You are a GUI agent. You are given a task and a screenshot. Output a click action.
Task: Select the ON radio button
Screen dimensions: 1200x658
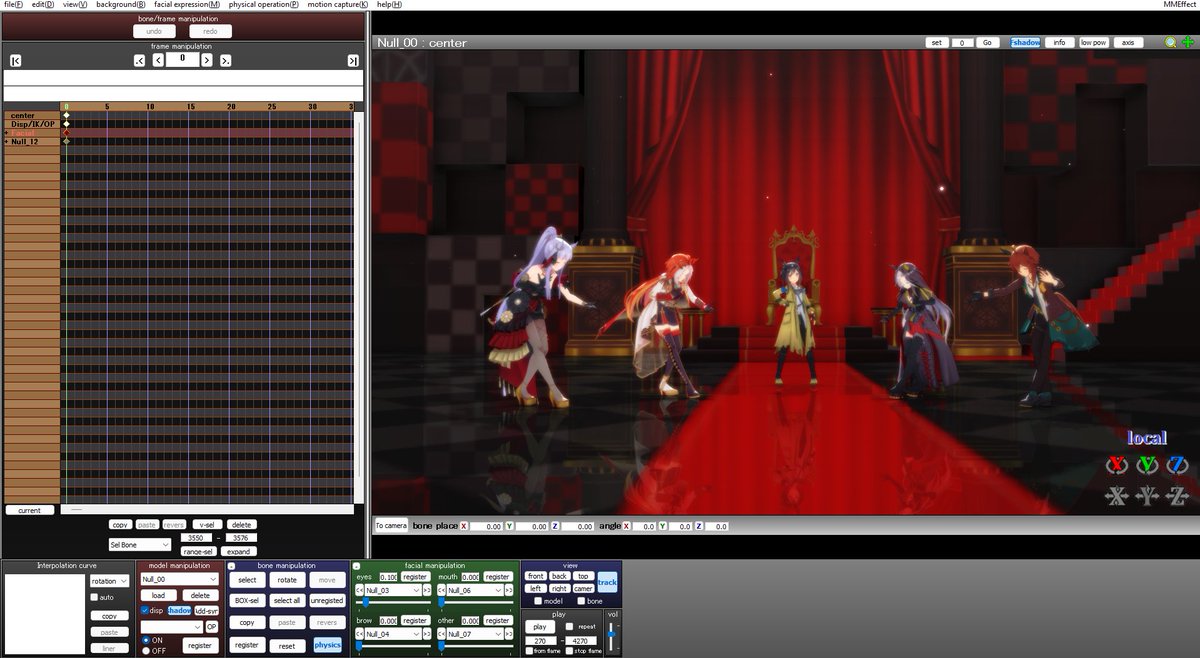(146, 640)
